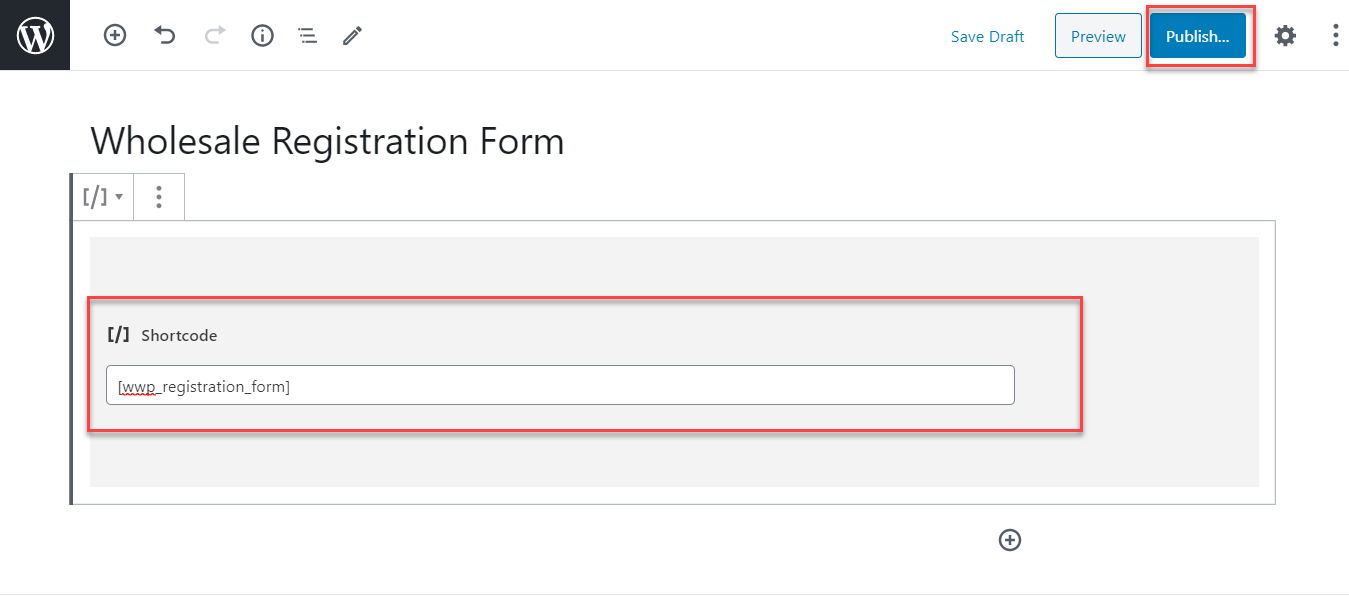Click Save Draft
The height and width of the screenshot is (596, 1349).
pos(987,37)
